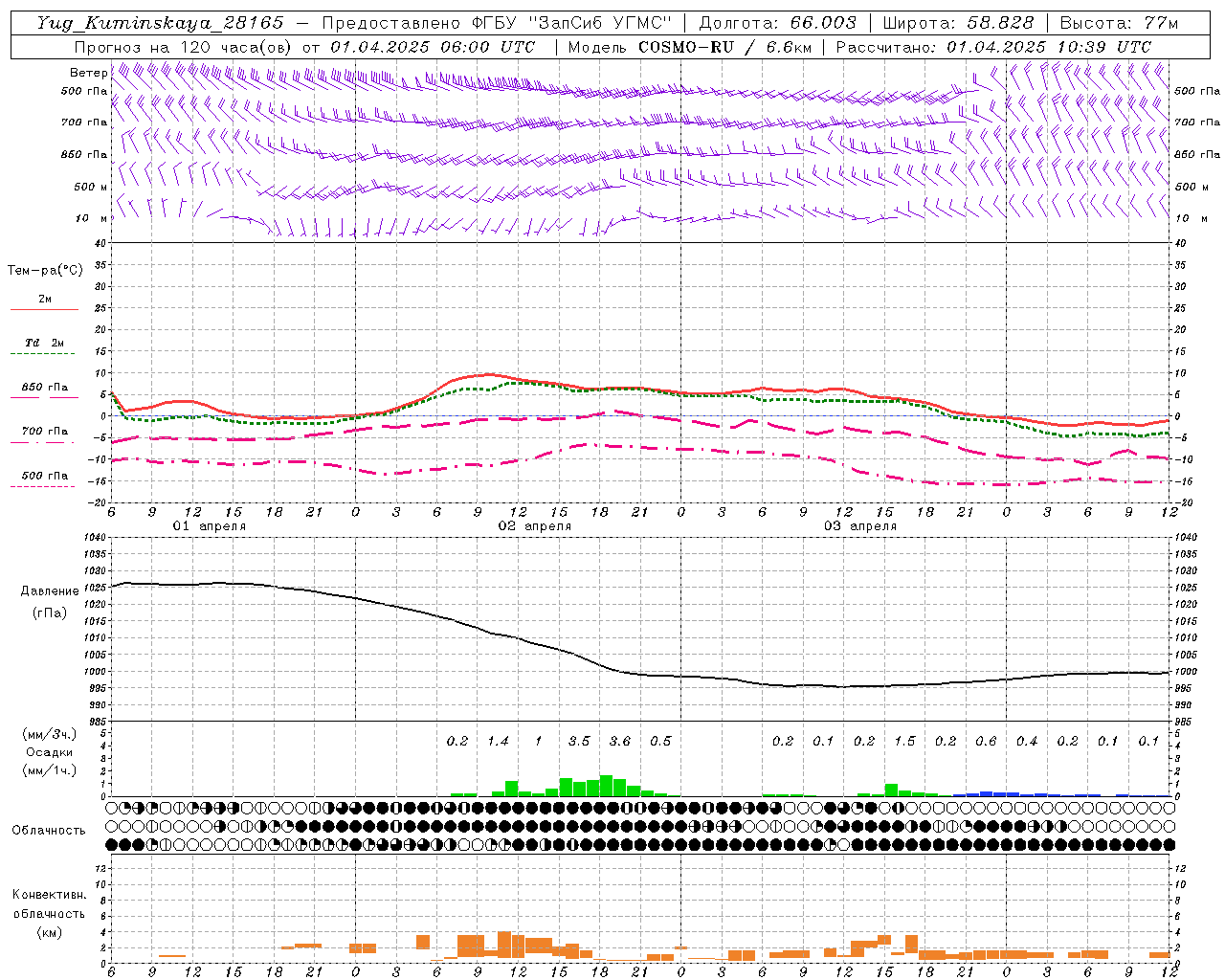Click the (мм/1ч.) hourly precipitation label

pyautogui.click(x=49, y=770)
